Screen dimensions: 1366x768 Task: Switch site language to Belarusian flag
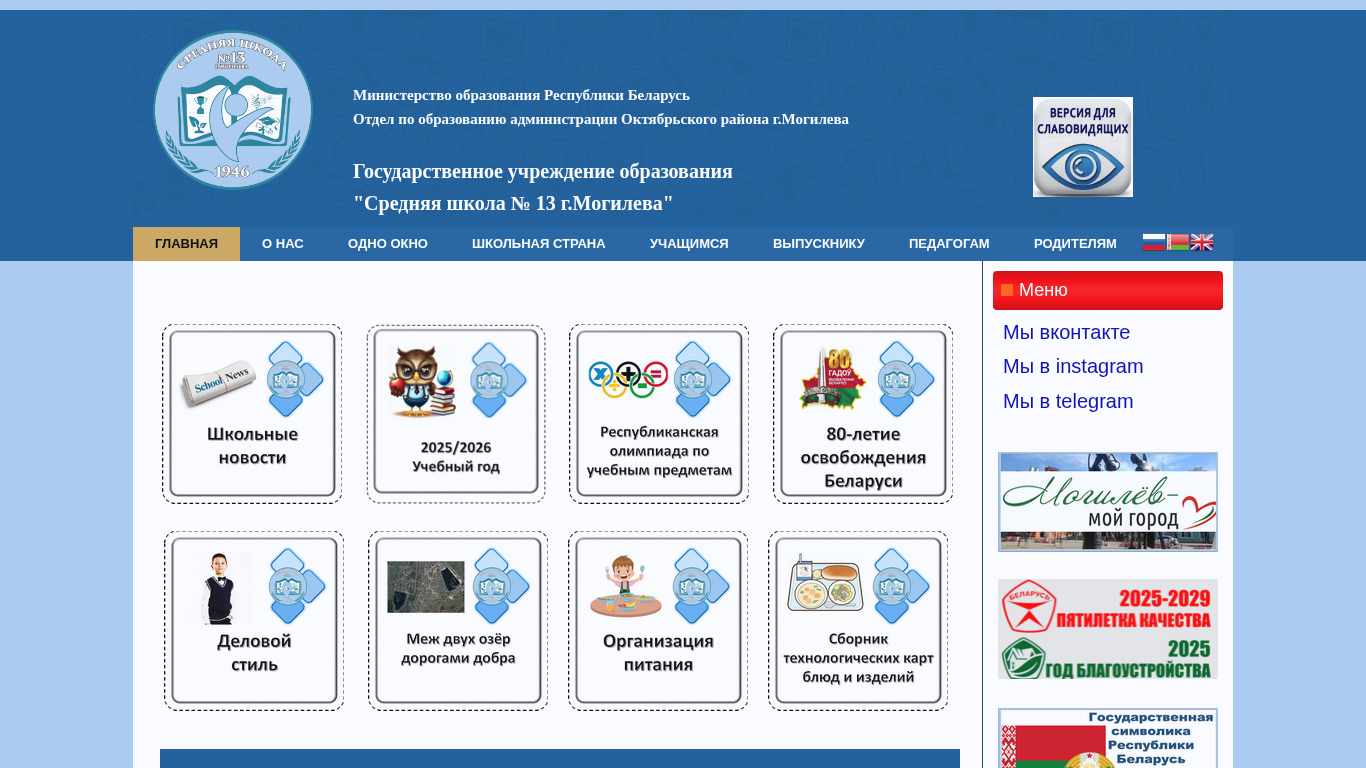1178,242
